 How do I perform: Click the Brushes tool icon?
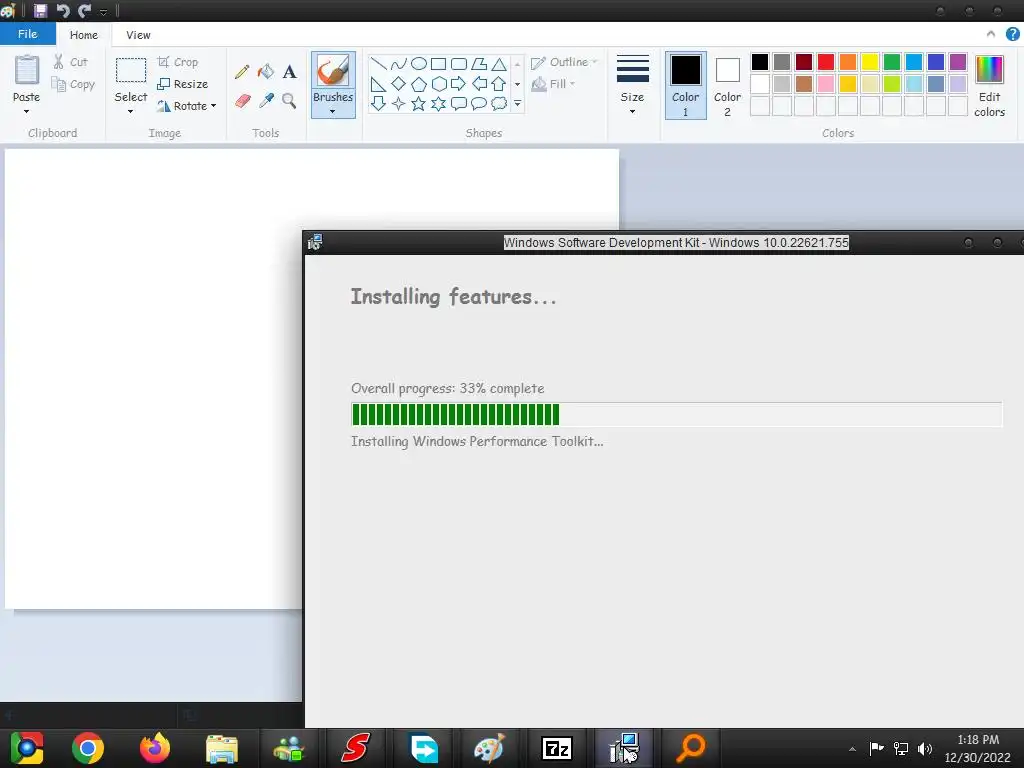pos(333,71)
